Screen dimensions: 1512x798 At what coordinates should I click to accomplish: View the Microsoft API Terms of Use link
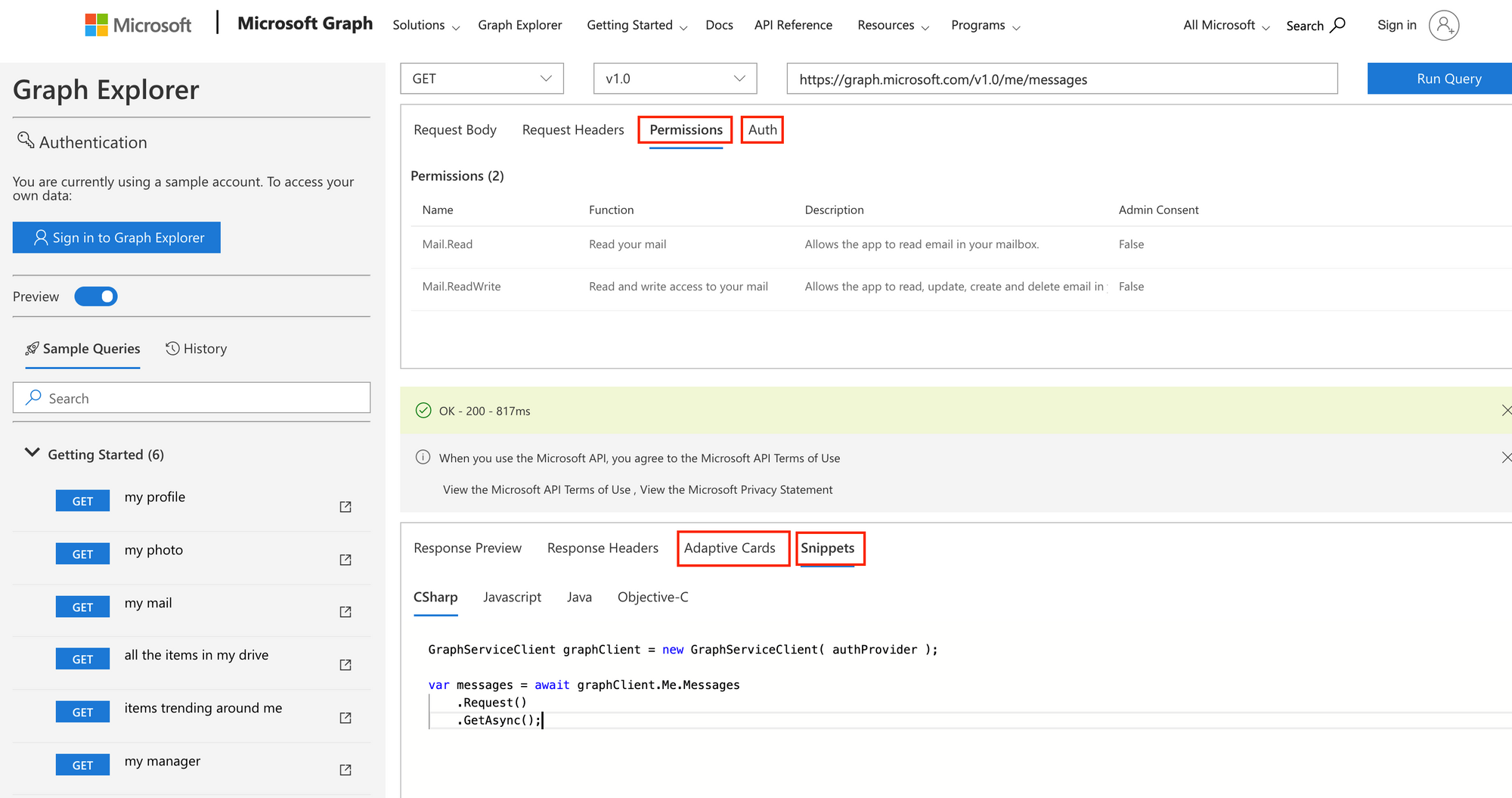click(x=537, y=489)
